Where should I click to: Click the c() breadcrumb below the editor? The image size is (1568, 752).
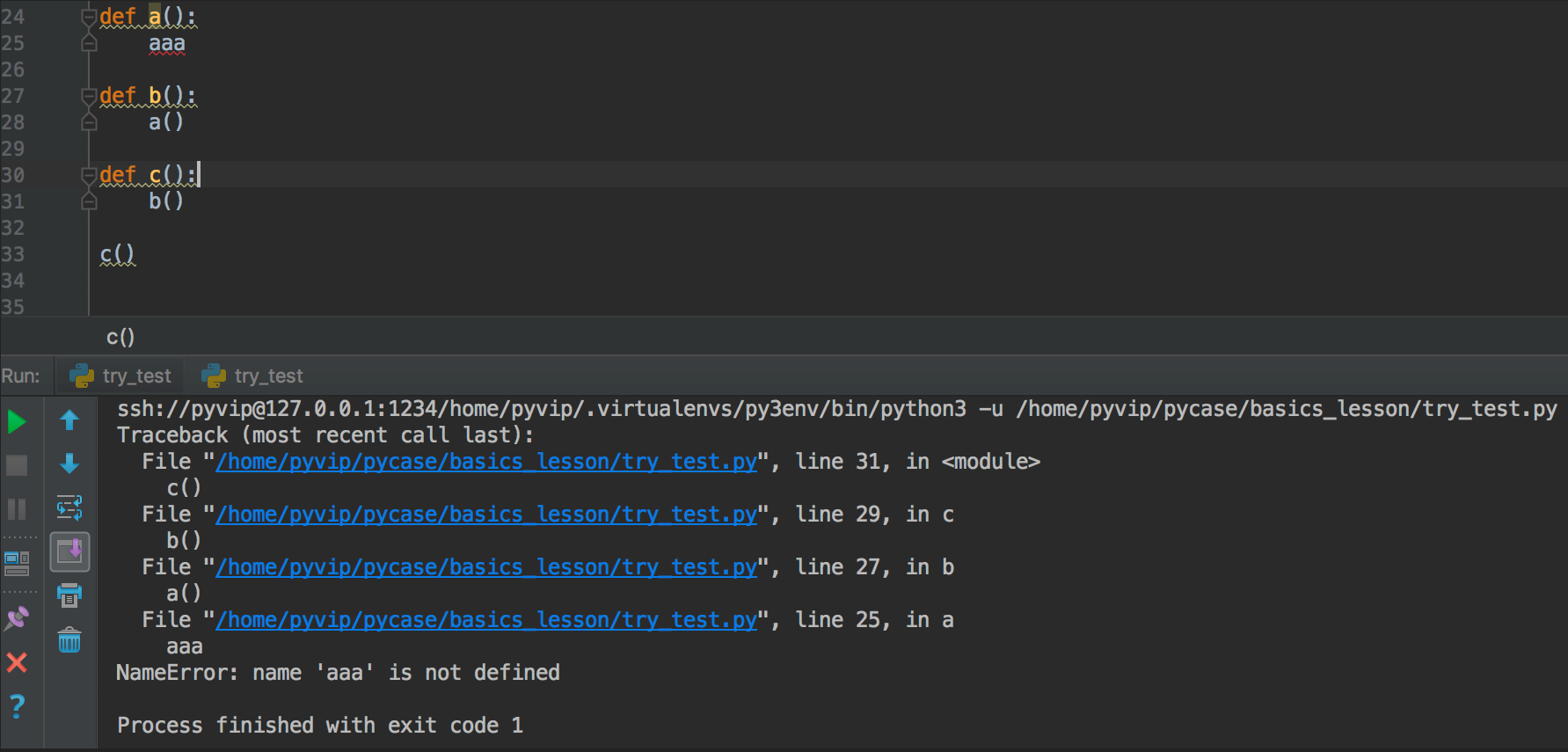click(120, 337)
